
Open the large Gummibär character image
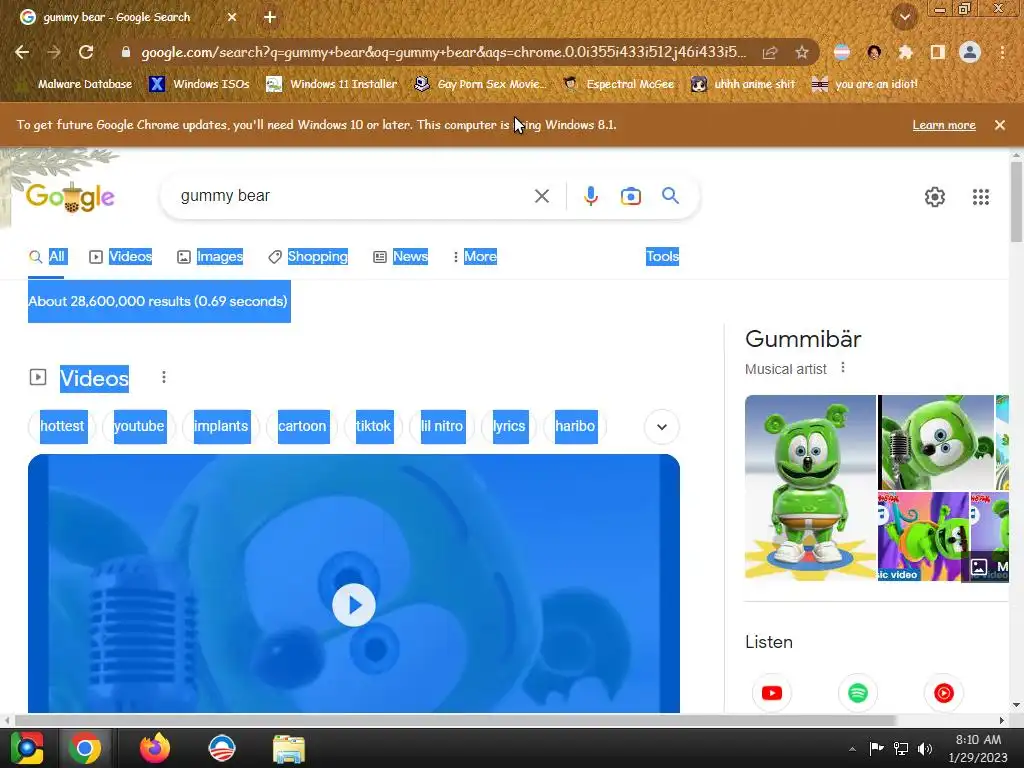tap(810, 488)
